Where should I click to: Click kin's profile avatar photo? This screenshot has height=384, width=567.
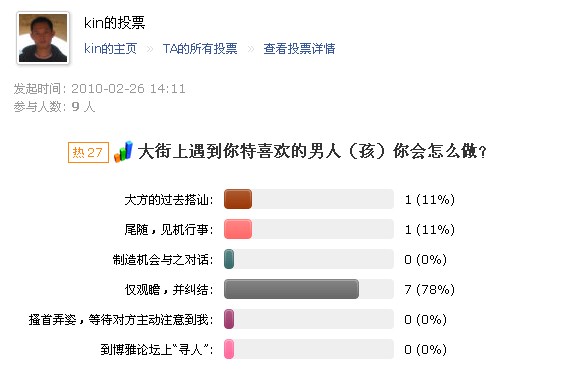43,38
